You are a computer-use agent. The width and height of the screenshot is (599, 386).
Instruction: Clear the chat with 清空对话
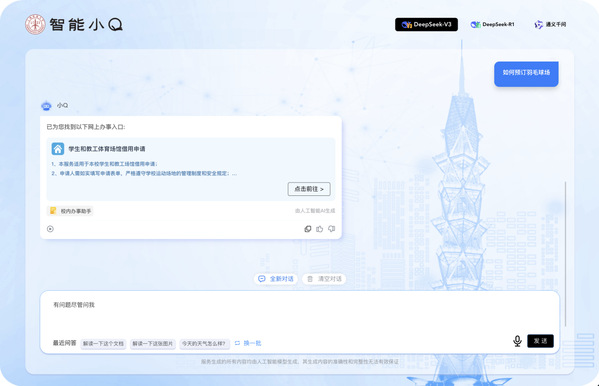click(324, 279)
